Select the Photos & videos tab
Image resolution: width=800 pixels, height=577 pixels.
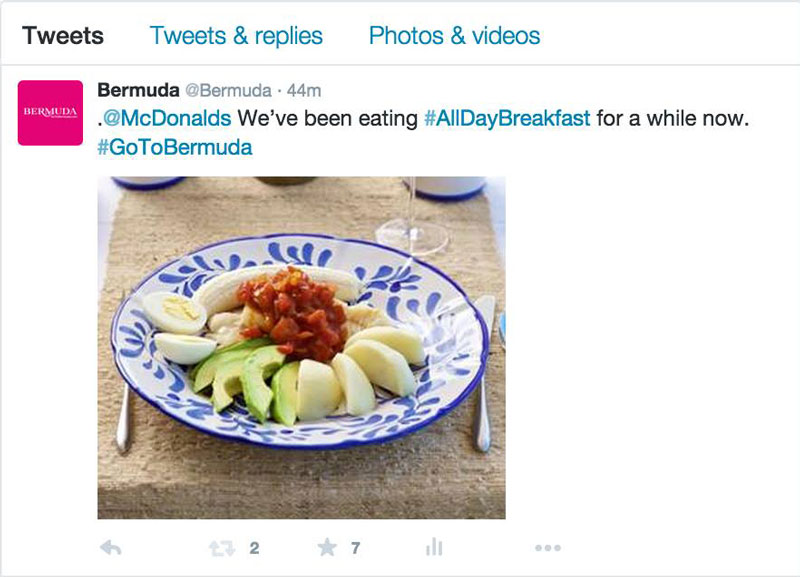coord(454,36)
